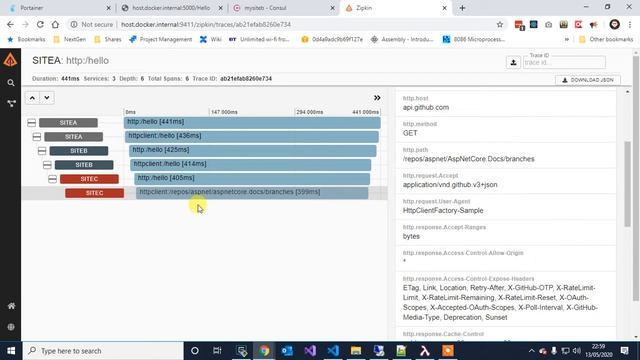Collapse the top SITEA http:/hello span

tap(31, 122)
